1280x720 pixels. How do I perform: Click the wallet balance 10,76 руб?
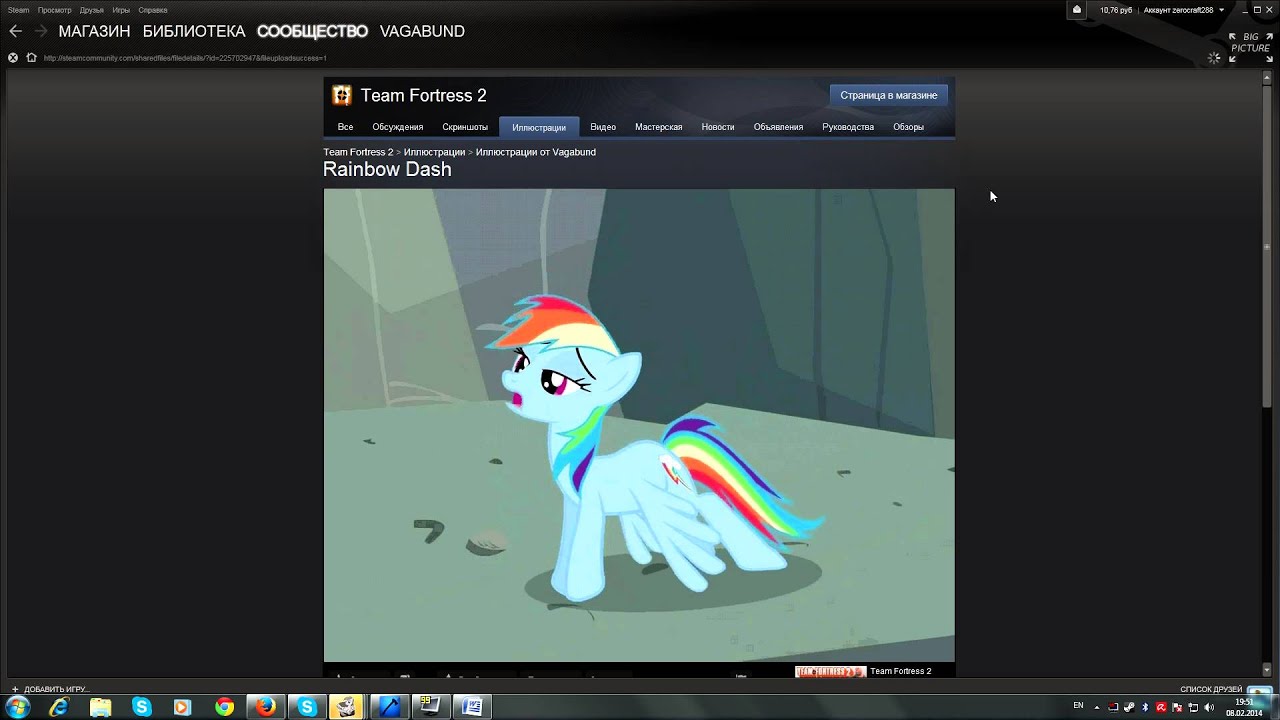pyautogui.click(x=1116, y=10)
